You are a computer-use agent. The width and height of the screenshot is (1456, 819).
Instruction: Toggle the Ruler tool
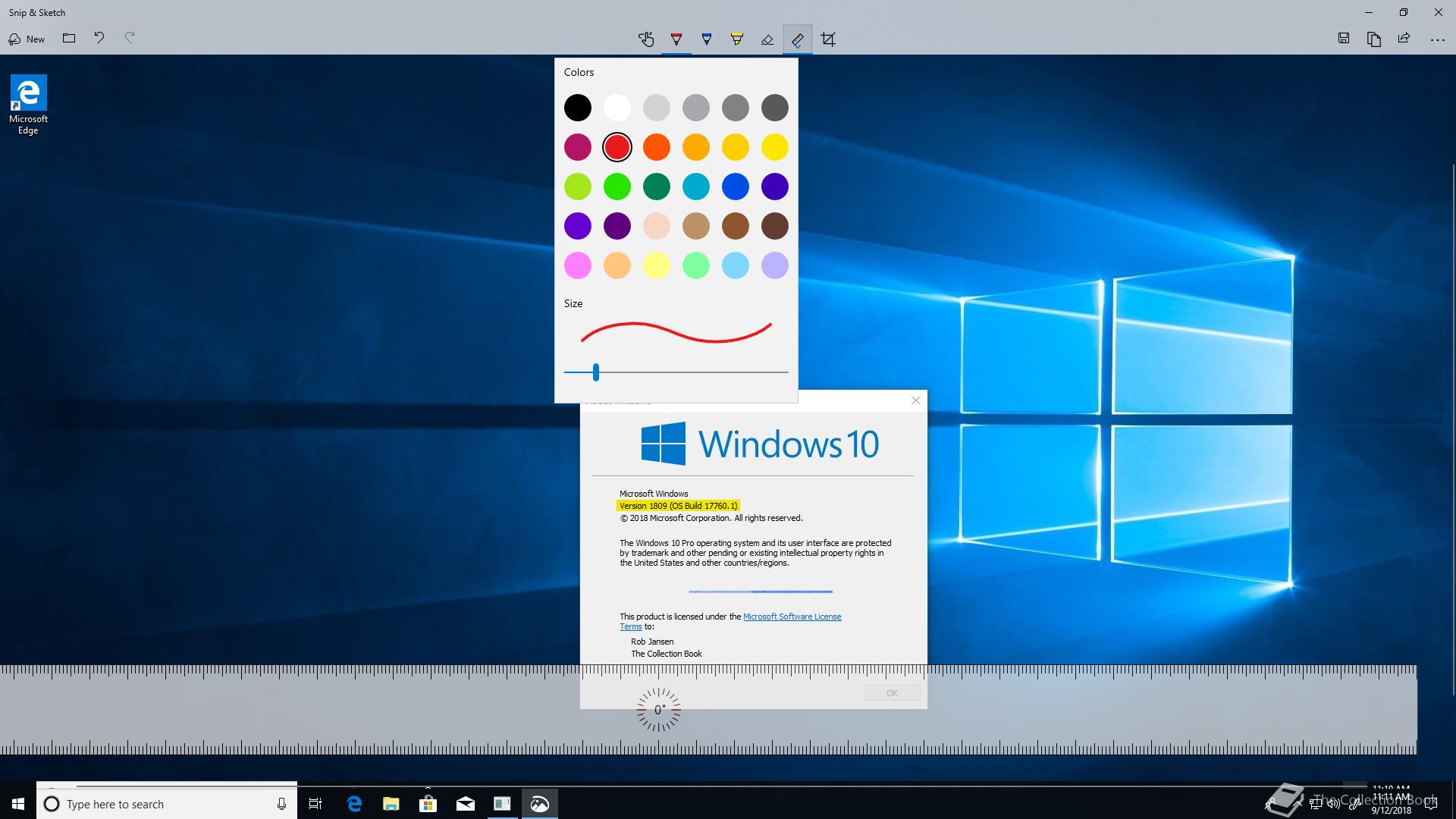(798, 39)
